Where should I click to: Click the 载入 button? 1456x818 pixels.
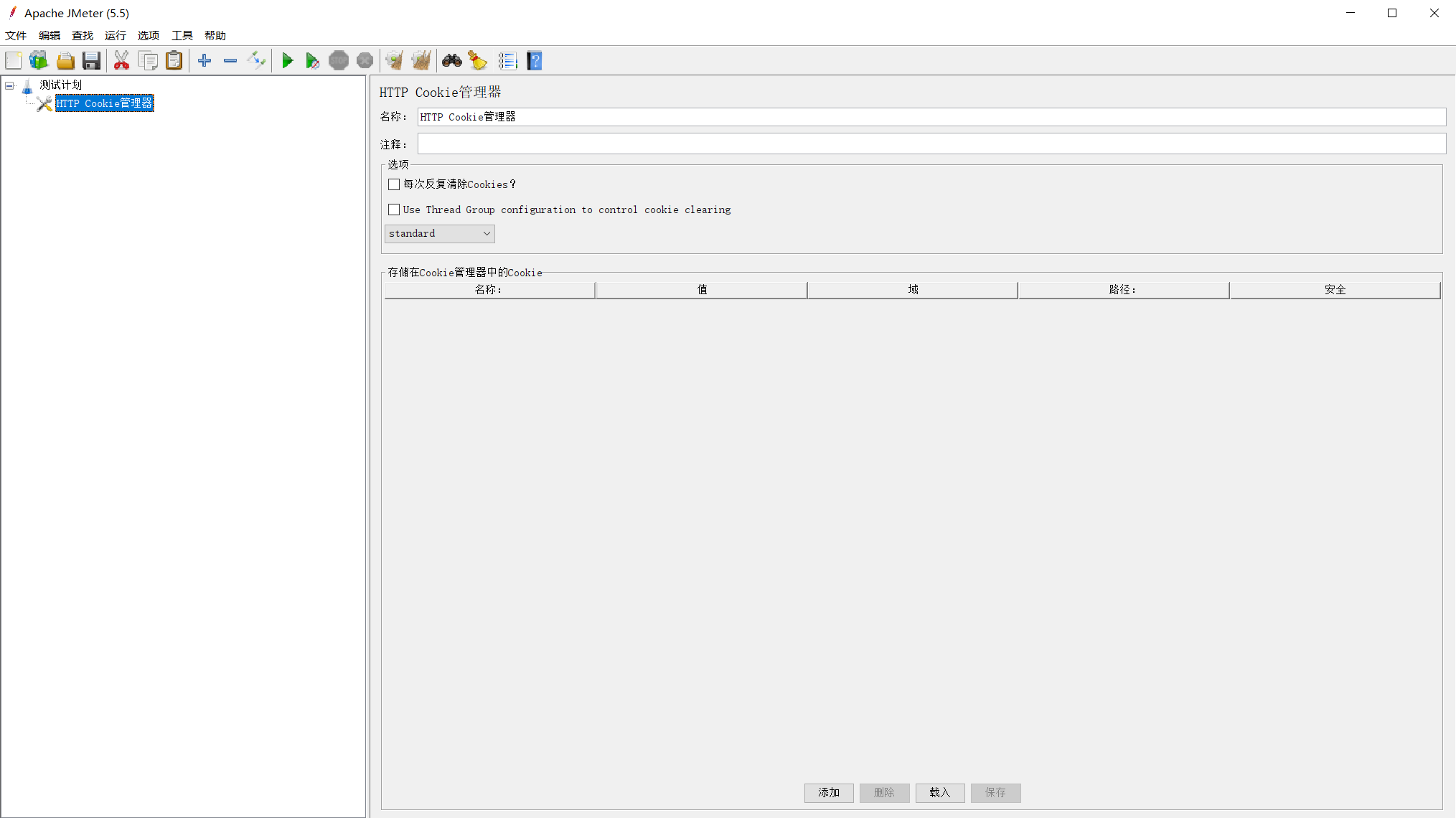[x=939, y=792]
